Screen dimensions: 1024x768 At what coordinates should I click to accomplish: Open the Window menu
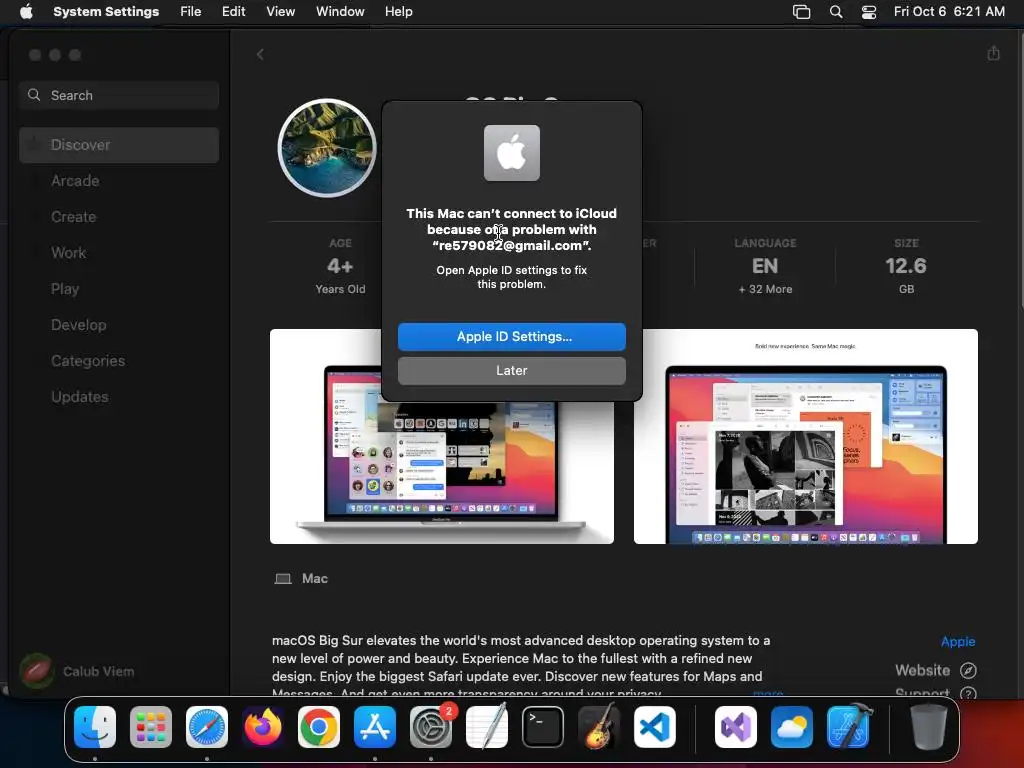[x=340, y=12]
